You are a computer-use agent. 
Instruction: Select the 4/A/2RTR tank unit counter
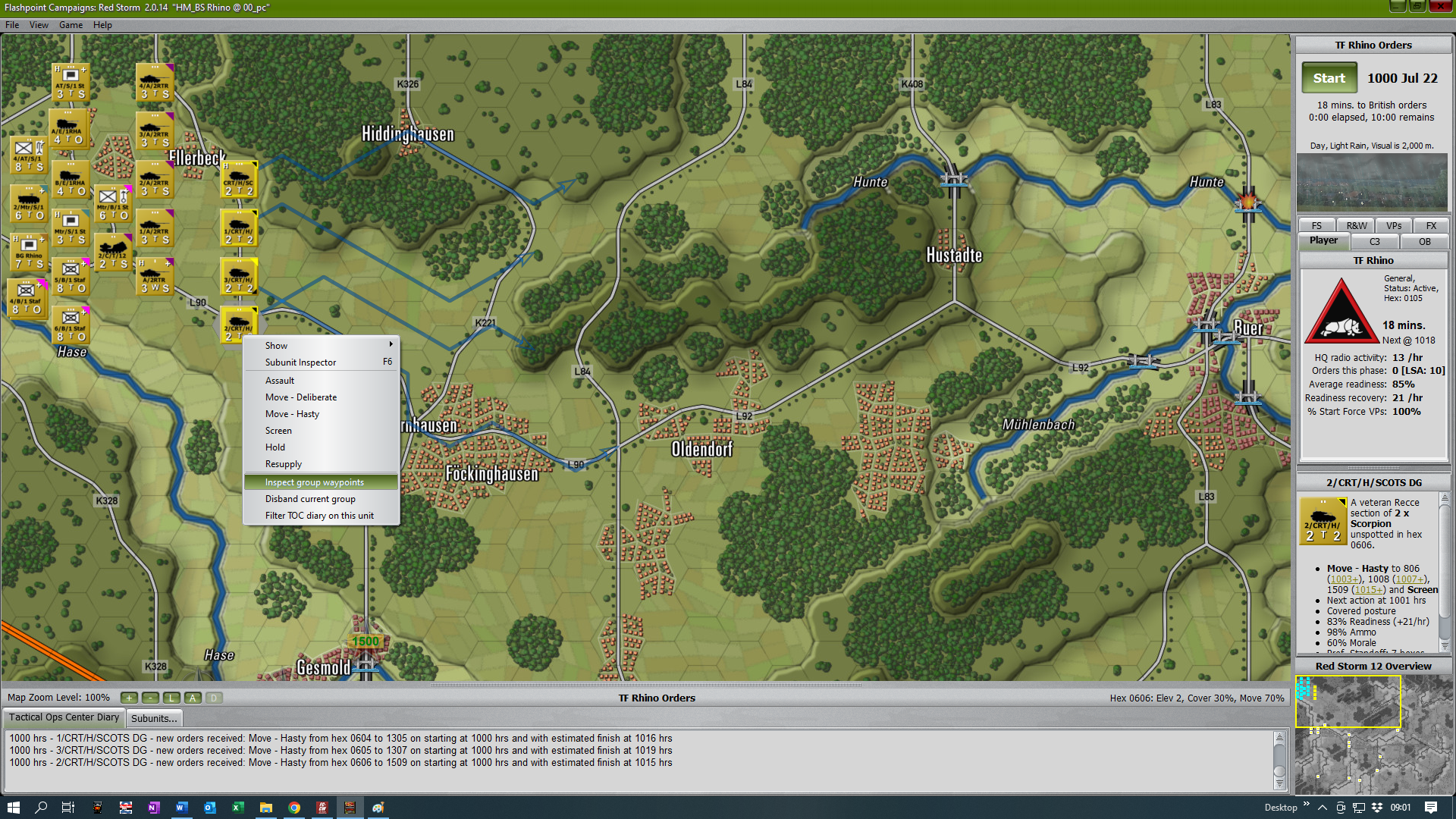tap(155, 83)
